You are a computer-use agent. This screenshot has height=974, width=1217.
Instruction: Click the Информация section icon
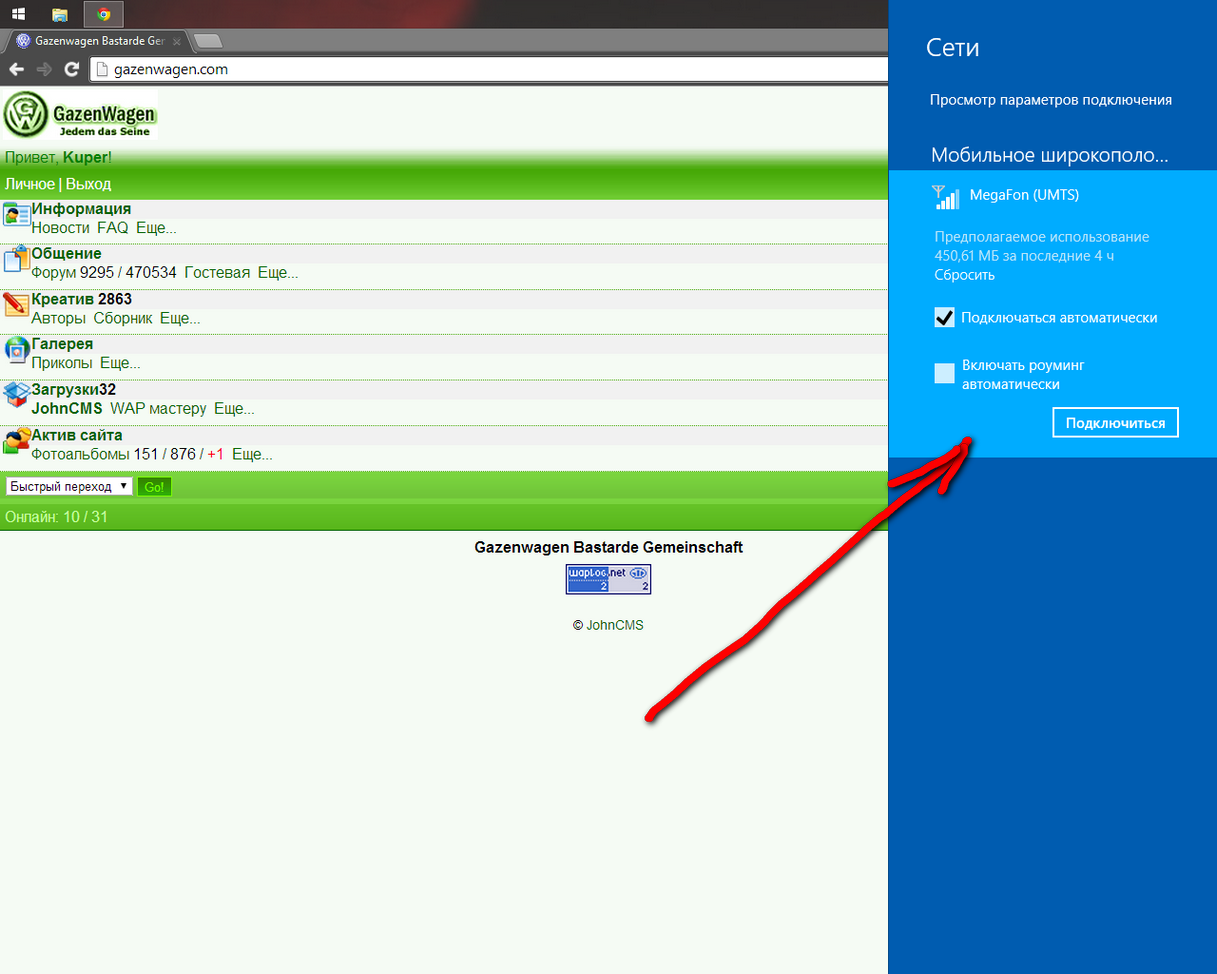click(x=16, y=215)
